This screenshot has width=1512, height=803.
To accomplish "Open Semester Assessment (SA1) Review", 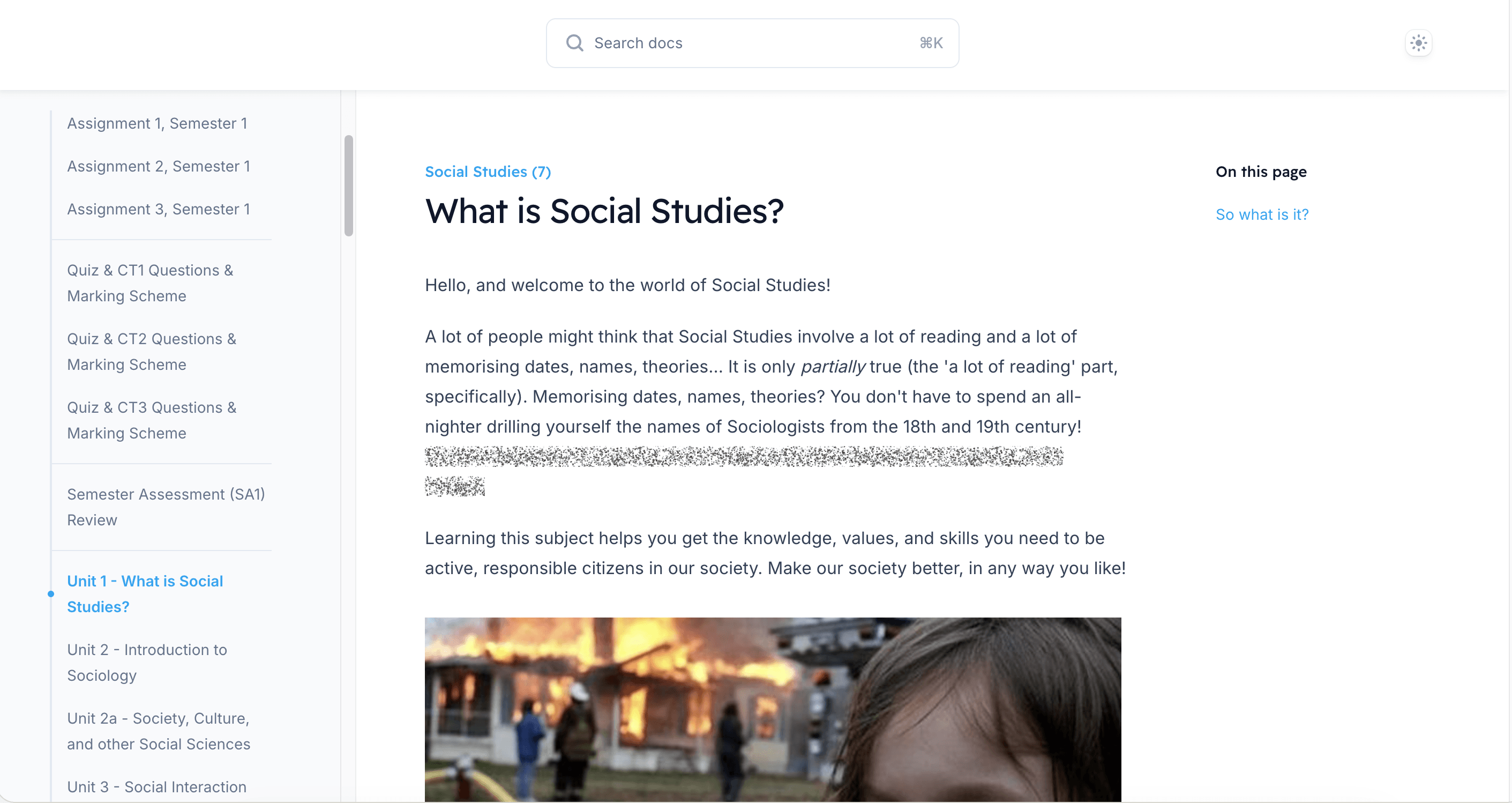I will [x=166, y=507].
